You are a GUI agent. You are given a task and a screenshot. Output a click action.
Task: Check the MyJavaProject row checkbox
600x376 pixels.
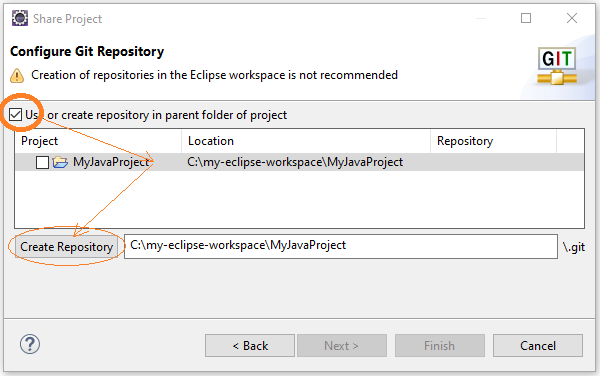click(x=42, y=162)
